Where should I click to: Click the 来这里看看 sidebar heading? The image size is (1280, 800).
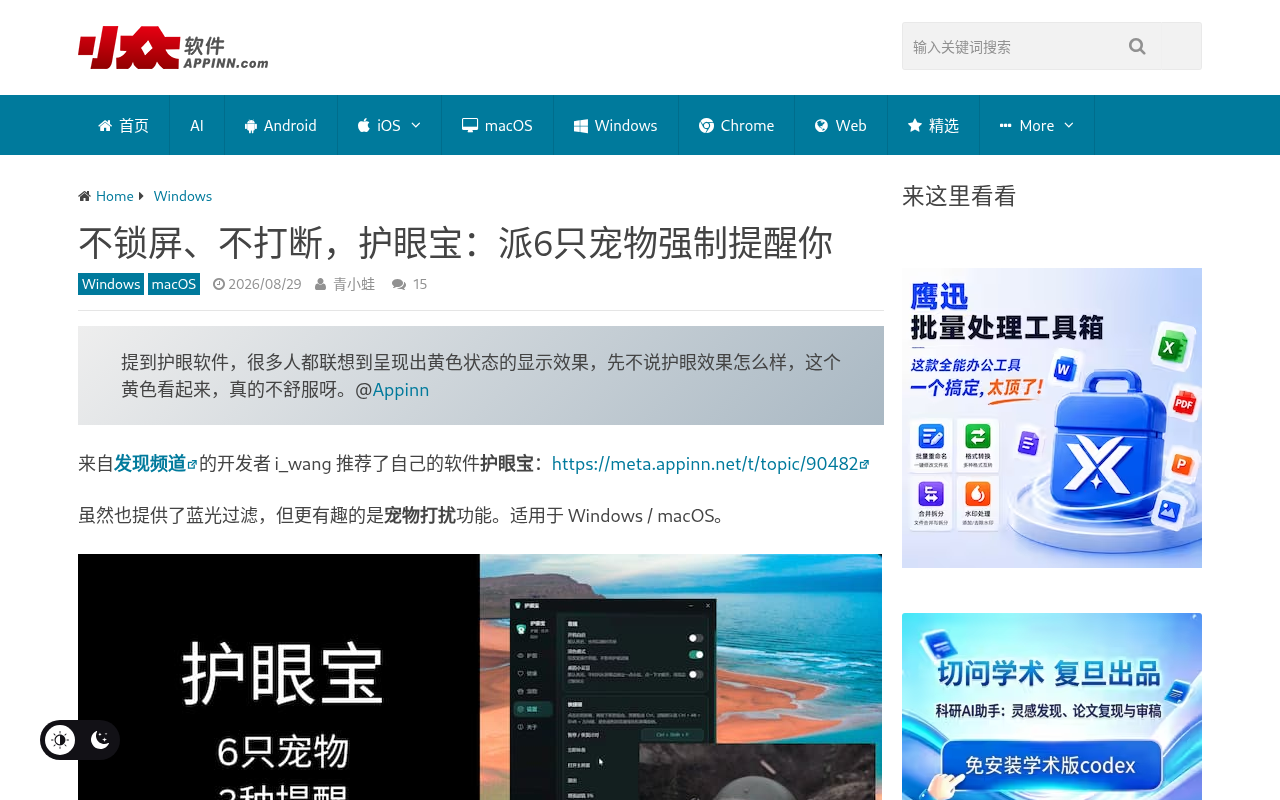(959, 196)
